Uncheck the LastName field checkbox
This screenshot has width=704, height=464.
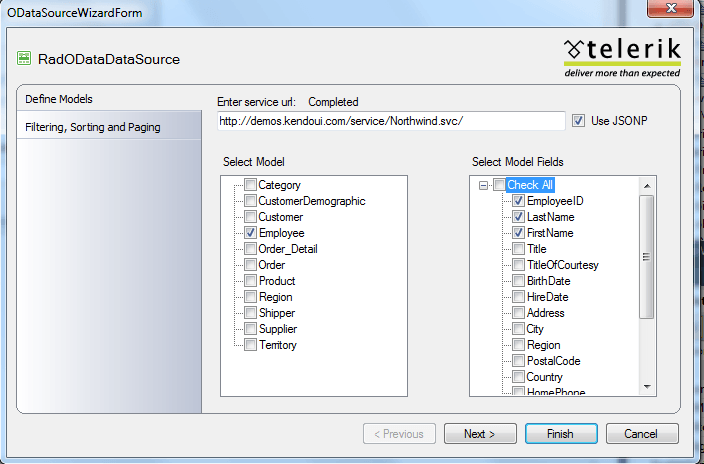pyautogui.click(x=518, y=217)
